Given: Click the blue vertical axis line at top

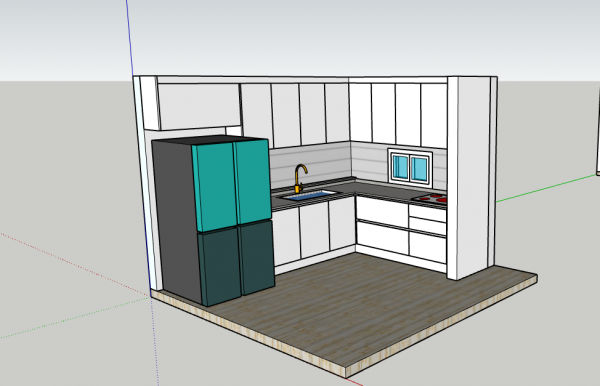Looking at the screenshot, I should pyautogui.click(x=129, y=36).
